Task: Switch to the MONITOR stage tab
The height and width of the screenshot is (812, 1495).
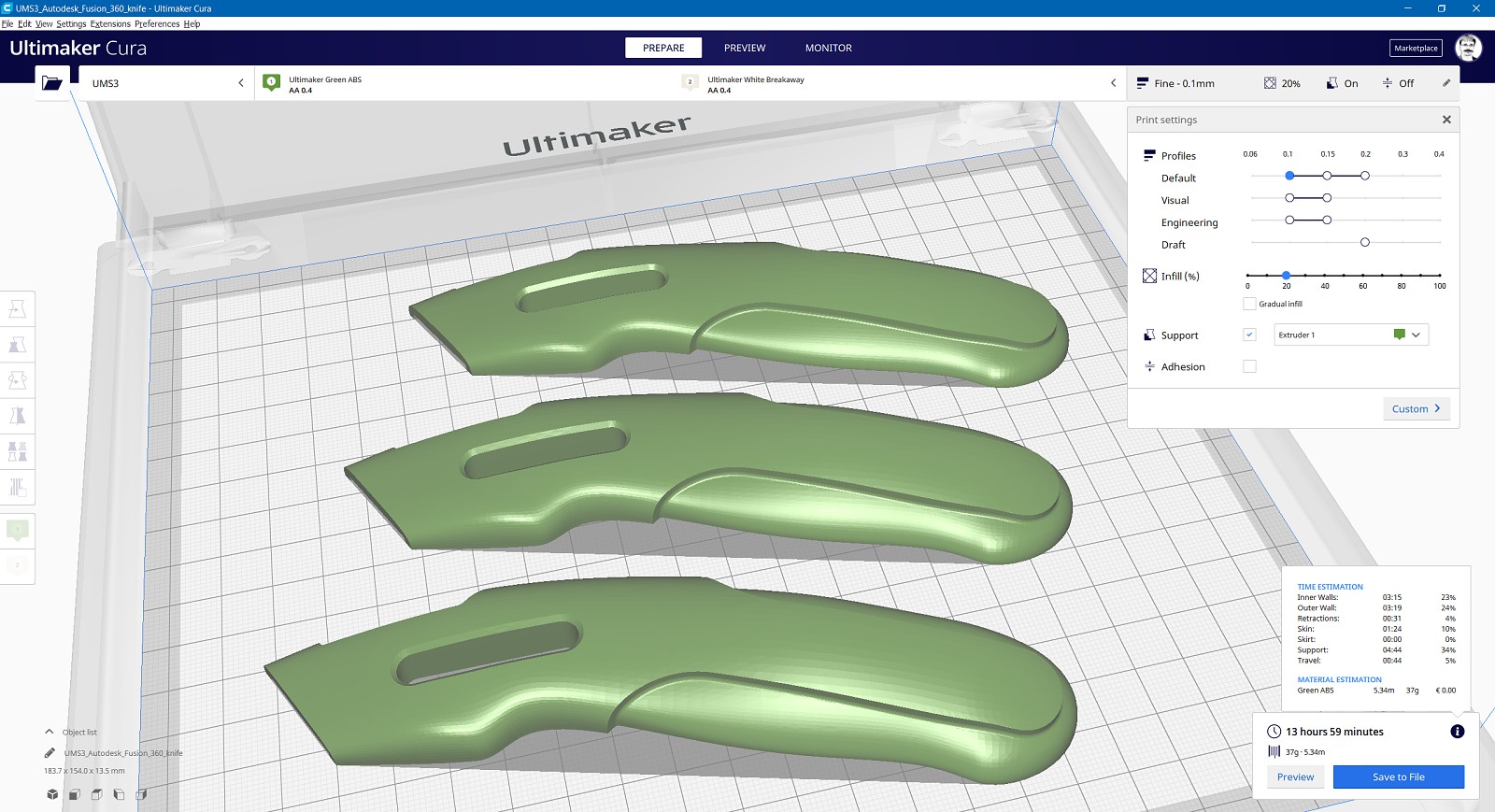Action: click(829, 48)
